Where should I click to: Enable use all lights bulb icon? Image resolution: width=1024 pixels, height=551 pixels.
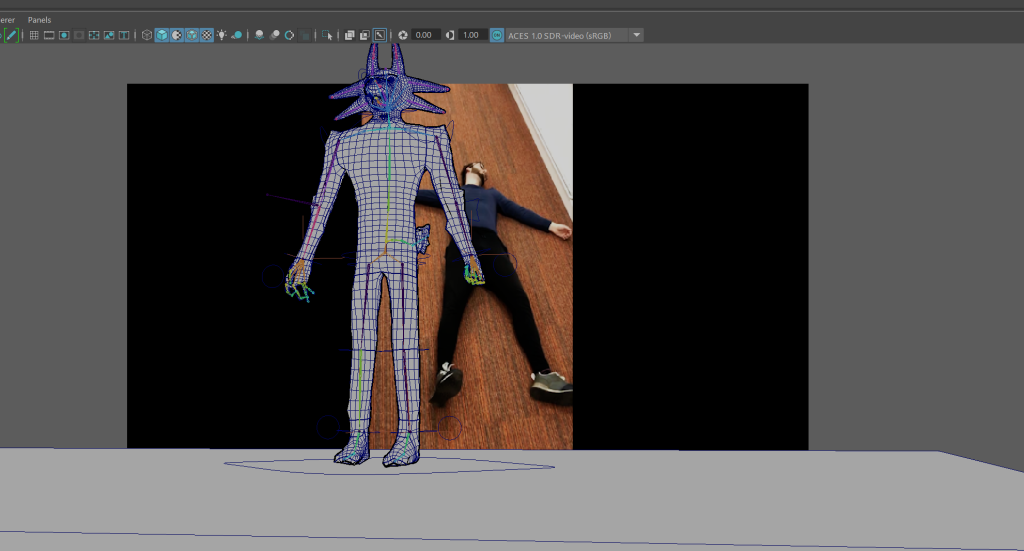point(222,35)
